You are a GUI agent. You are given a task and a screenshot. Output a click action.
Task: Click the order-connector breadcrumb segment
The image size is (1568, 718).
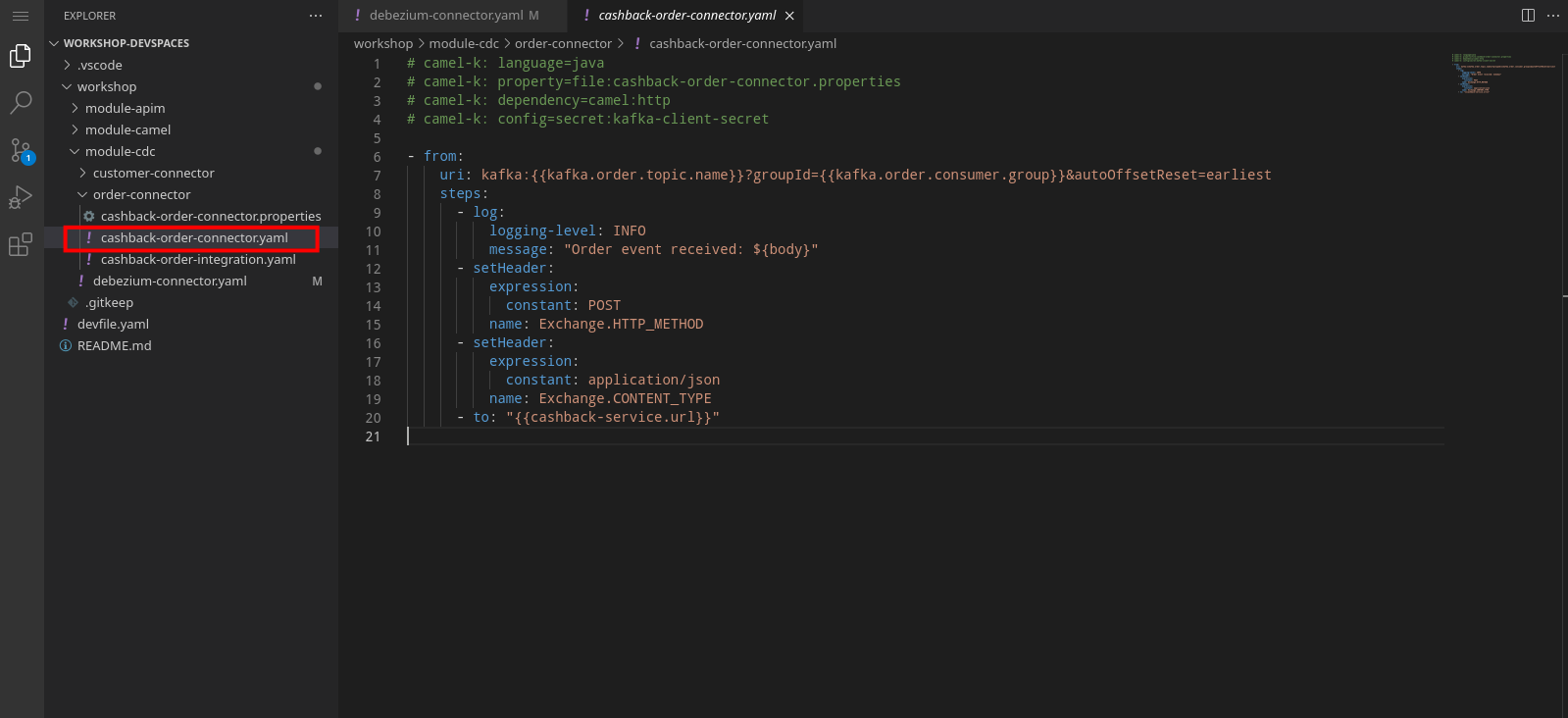[563, 43]
